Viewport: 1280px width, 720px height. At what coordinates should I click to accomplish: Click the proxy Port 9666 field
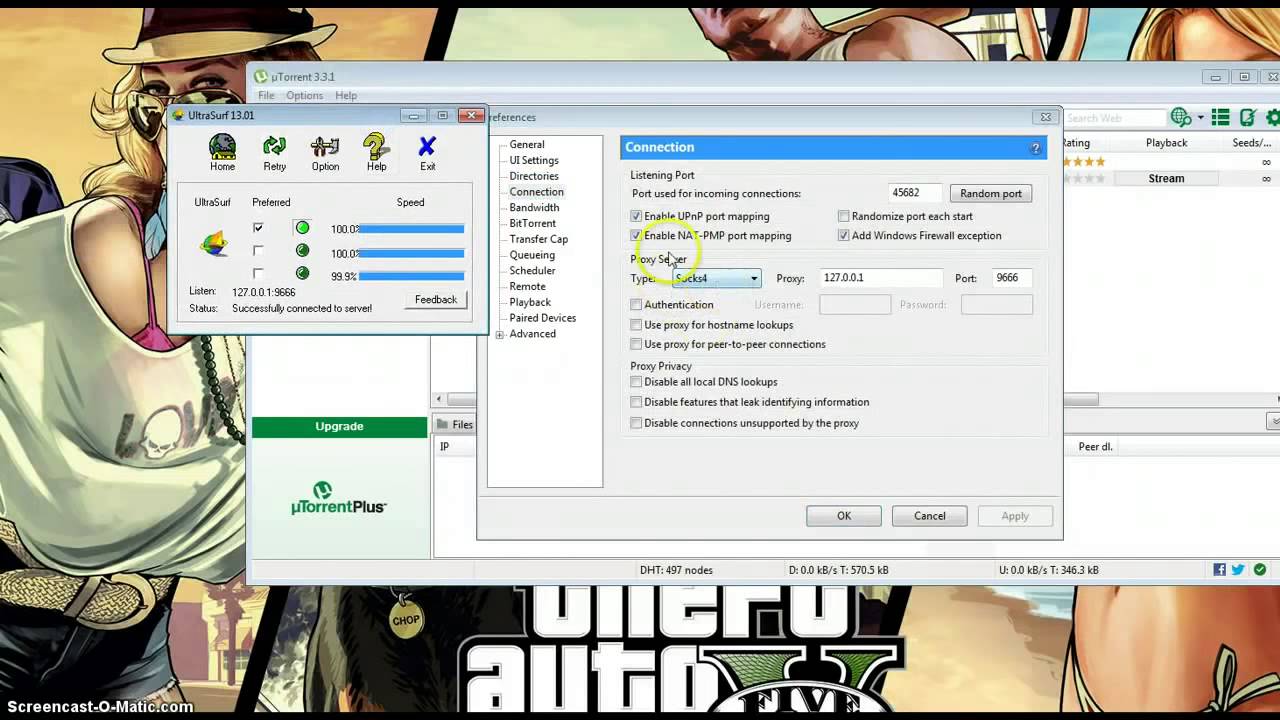[1012, 278]
